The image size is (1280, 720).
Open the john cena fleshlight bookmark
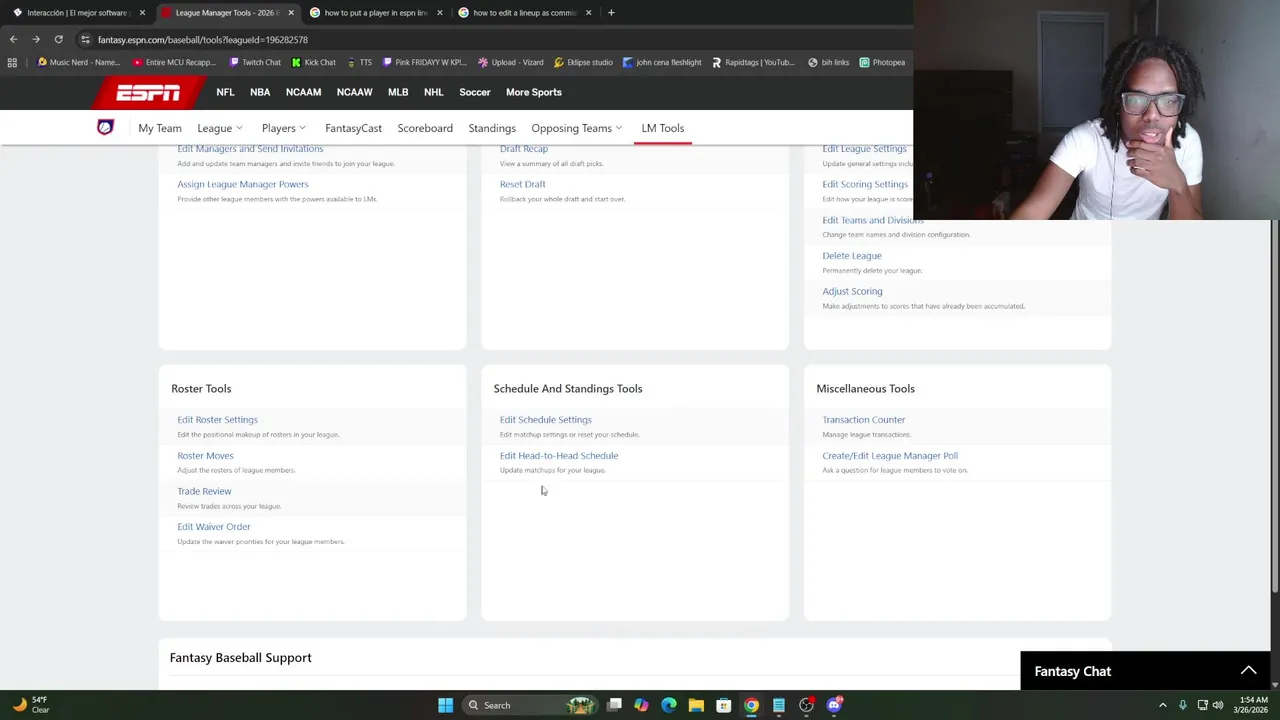pyautogui.click(x=662, y=62)
